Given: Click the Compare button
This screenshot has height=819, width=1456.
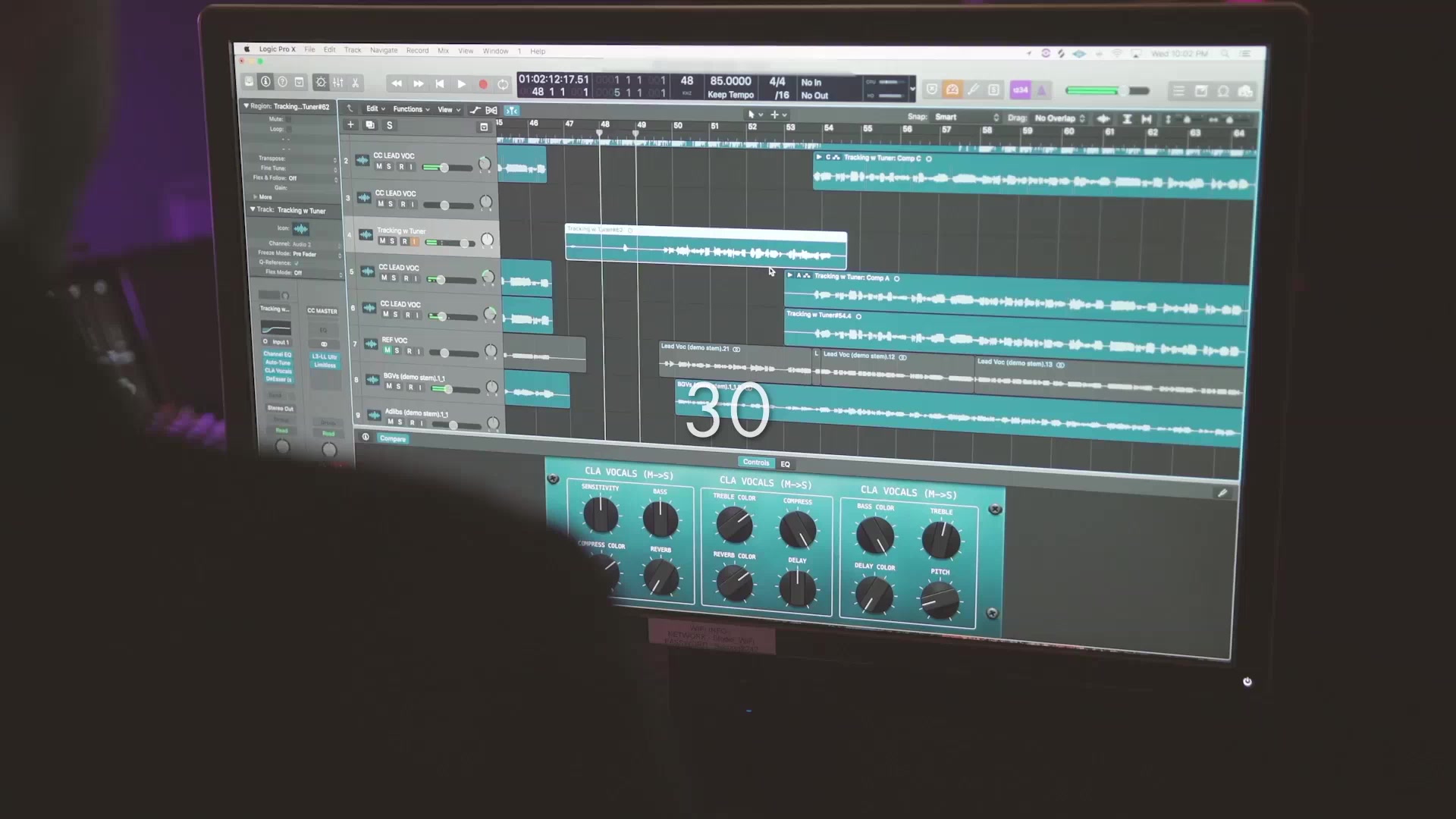Looking at the screenshot, I should [393, 438].
